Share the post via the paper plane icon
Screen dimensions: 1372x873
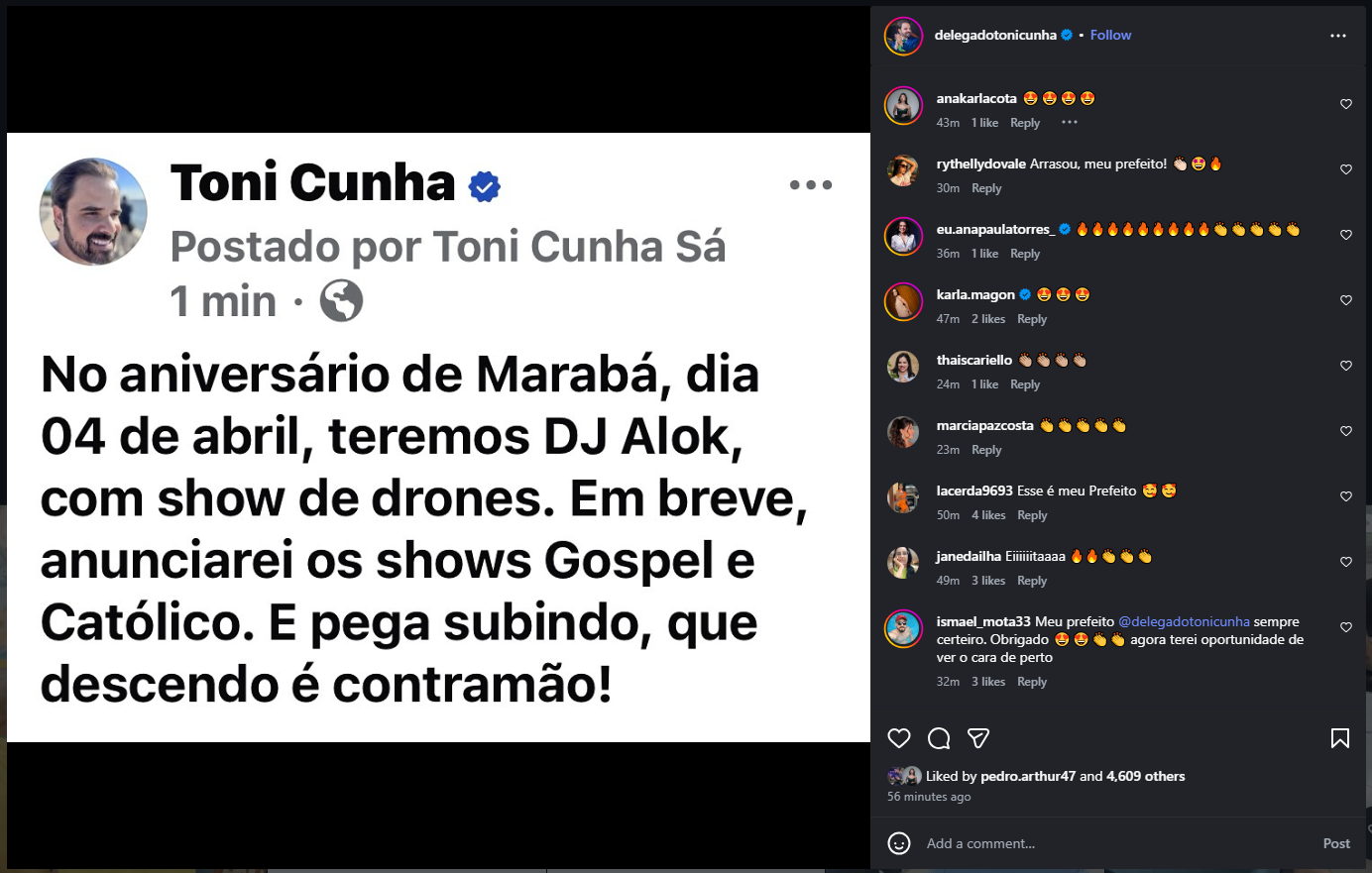(978, 738)
